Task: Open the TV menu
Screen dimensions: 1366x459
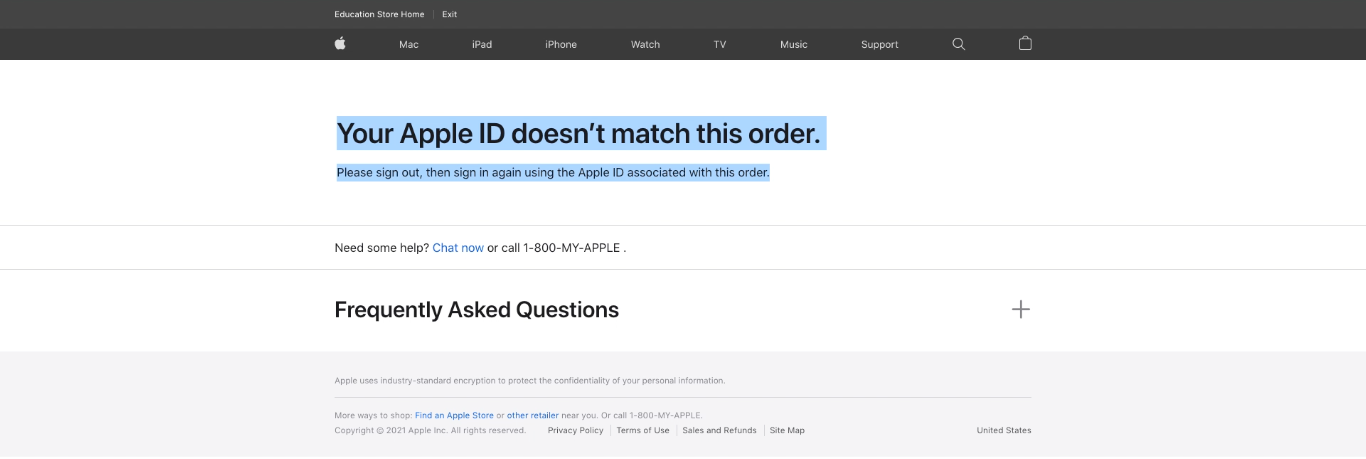Action: (x=720, y=45)
